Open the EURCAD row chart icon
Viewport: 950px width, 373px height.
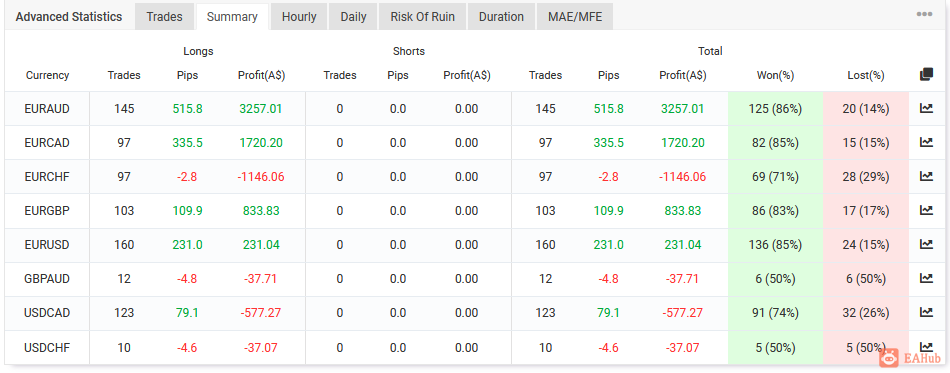click(x=926, y=143)
